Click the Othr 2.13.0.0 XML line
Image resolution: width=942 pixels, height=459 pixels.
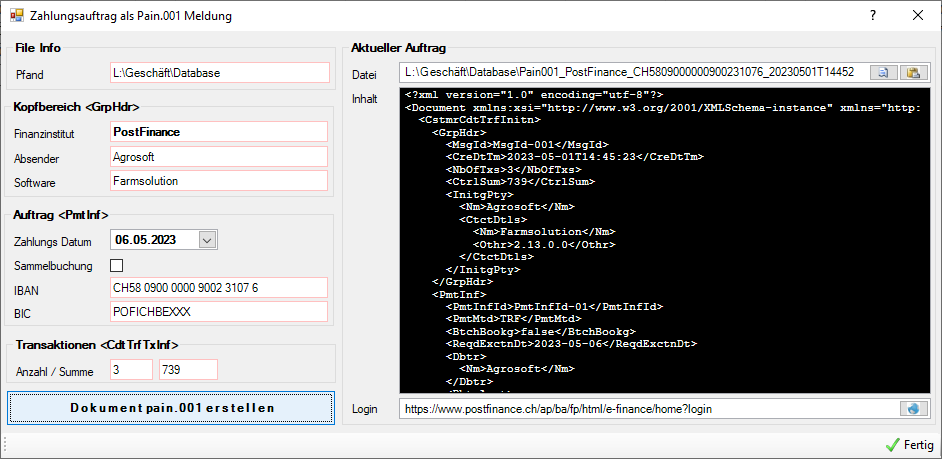544,245
